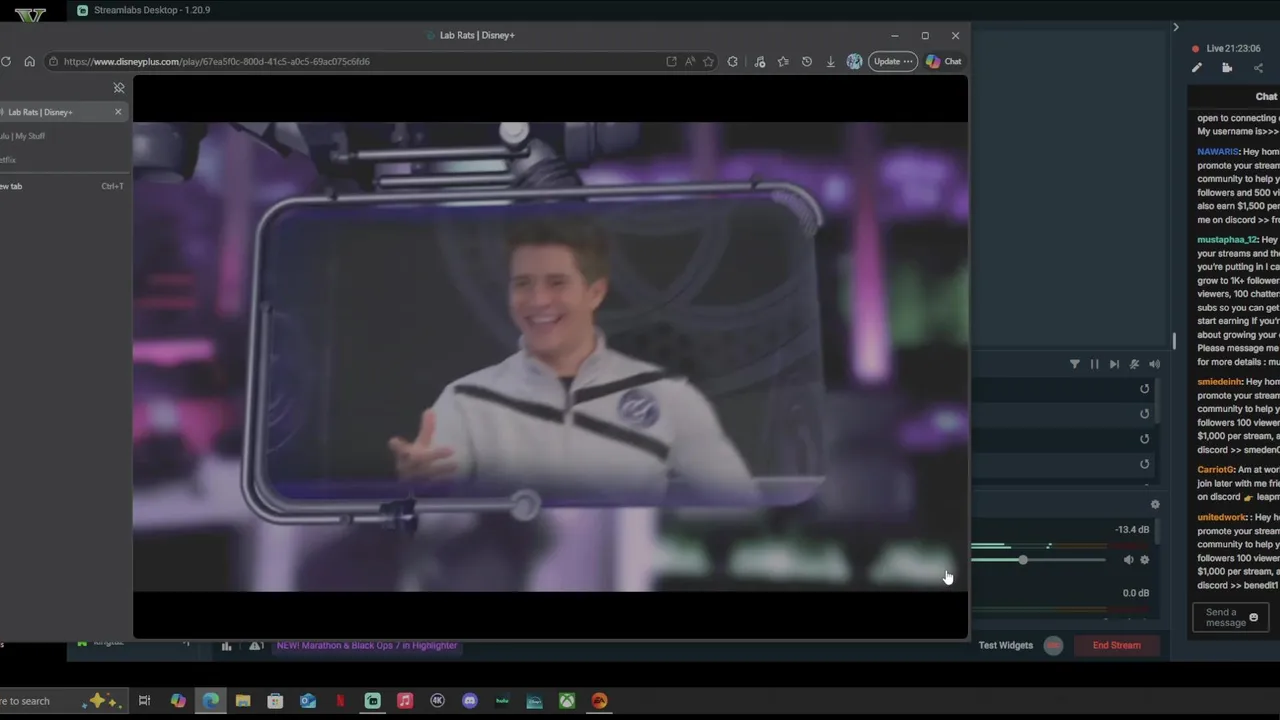This screenshot has height=720, width=1280.
Task: Open Task View on the taskbar
Action: [144, 701]
